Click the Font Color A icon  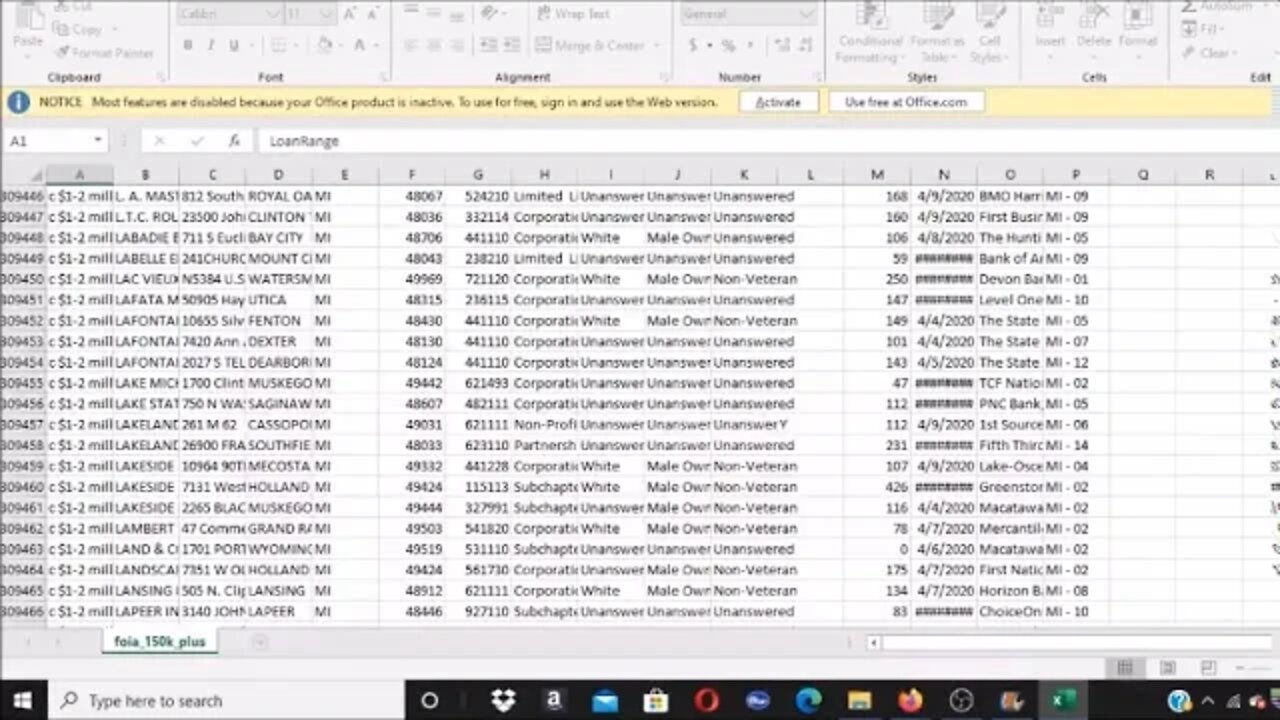[x=359, y=45]
